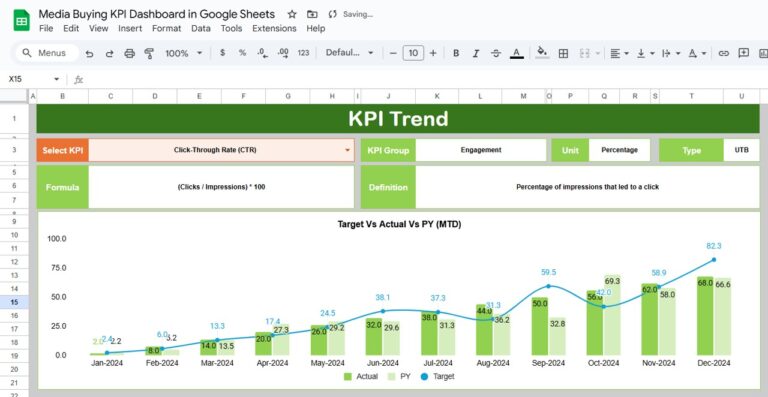Open more number formats 123
Screen dimensions: 768x397
coord(303,53)
